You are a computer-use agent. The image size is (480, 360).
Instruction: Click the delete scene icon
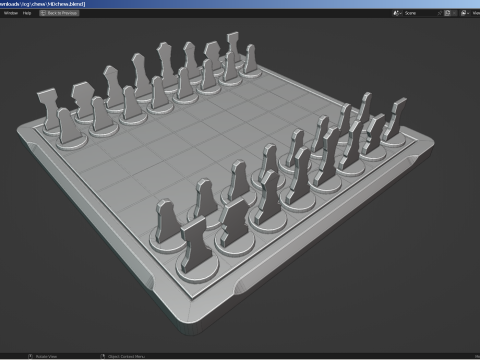coord(454,13)
